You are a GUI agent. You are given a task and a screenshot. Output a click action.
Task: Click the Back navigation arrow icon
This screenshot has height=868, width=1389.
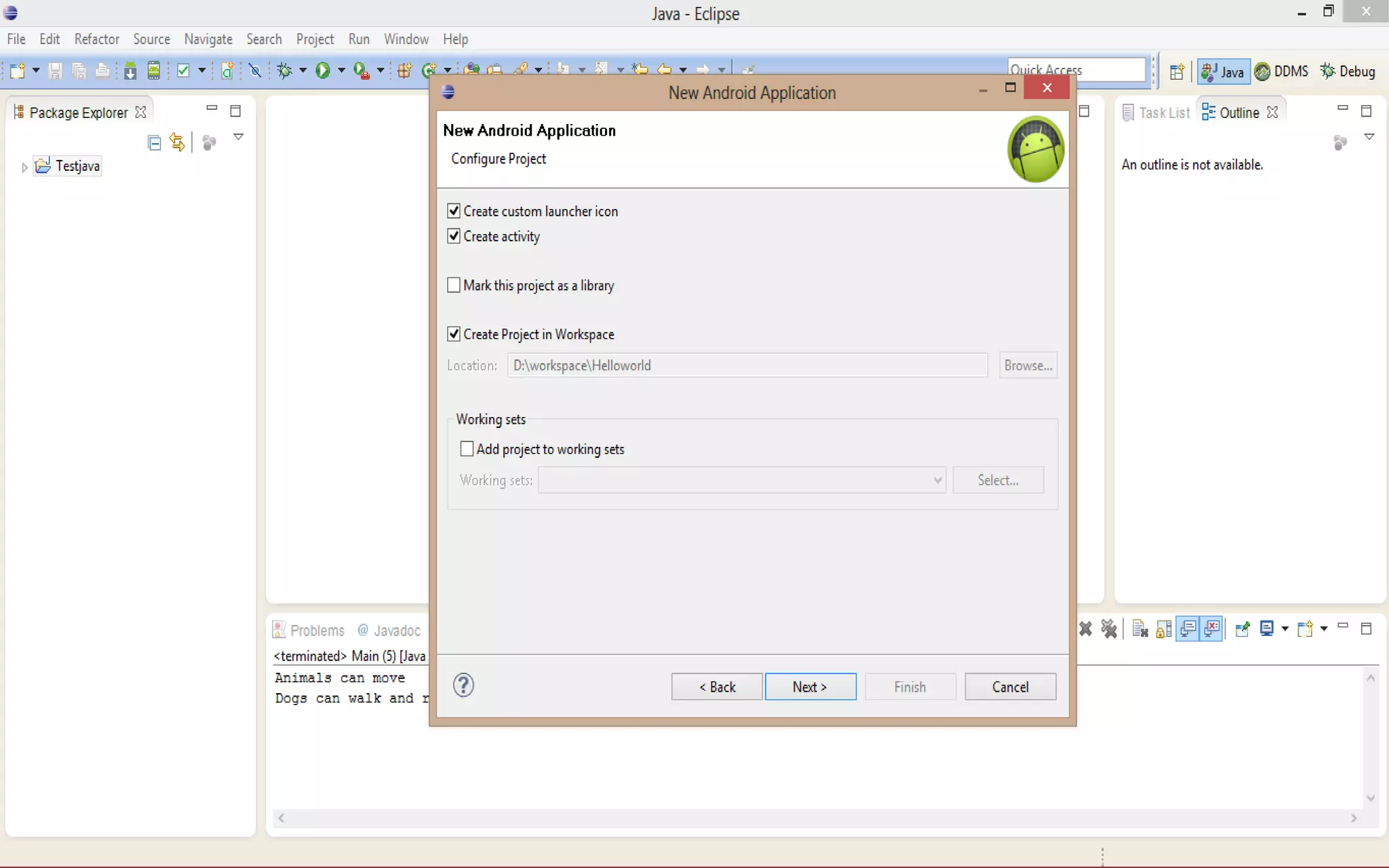click(664, 69)
